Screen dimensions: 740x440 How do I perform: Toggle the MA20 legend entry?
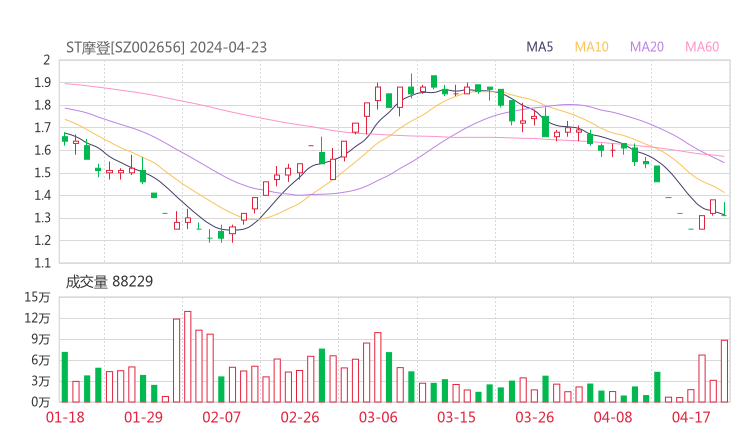point(647,47)
